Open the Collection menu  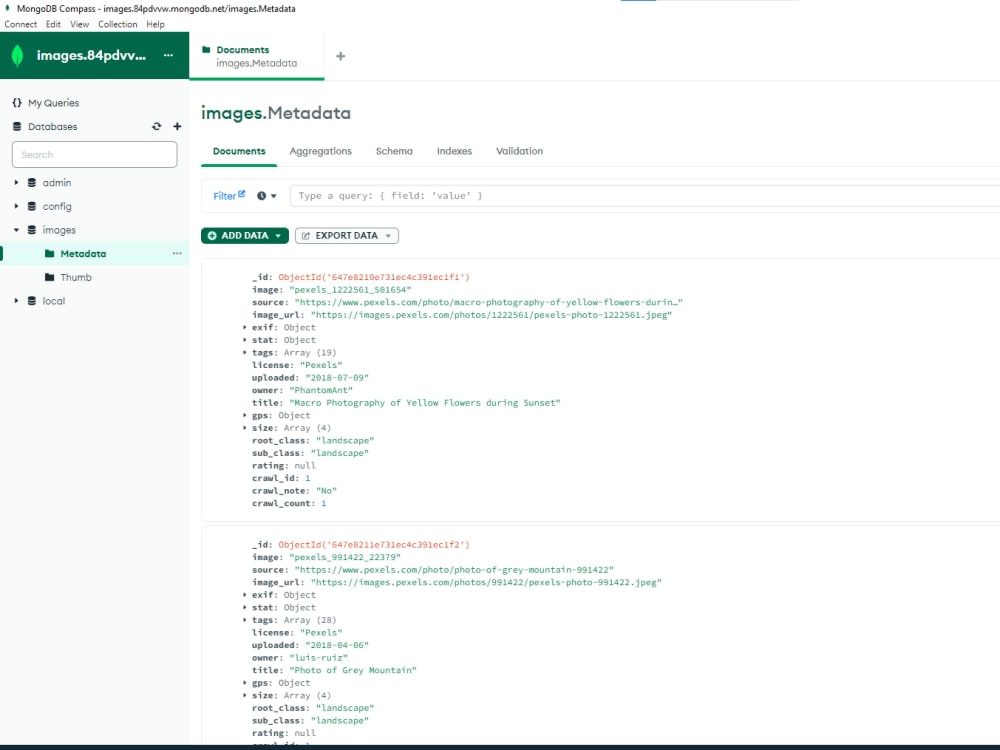pyautogui.click(x=117, y=24)
